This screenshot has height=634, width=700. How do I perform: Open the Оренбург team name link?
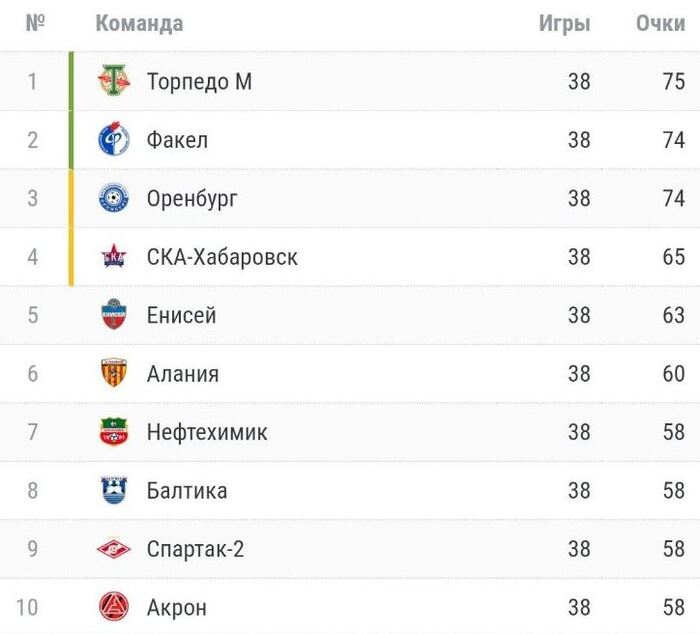tap(192, 198)
